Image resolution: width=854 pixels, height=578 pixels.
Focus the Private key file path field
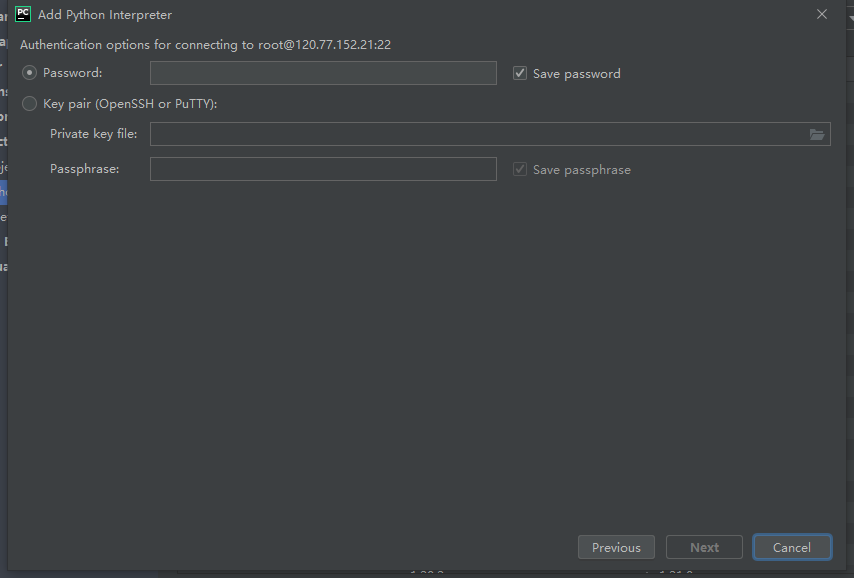click(x=490, y=134)
